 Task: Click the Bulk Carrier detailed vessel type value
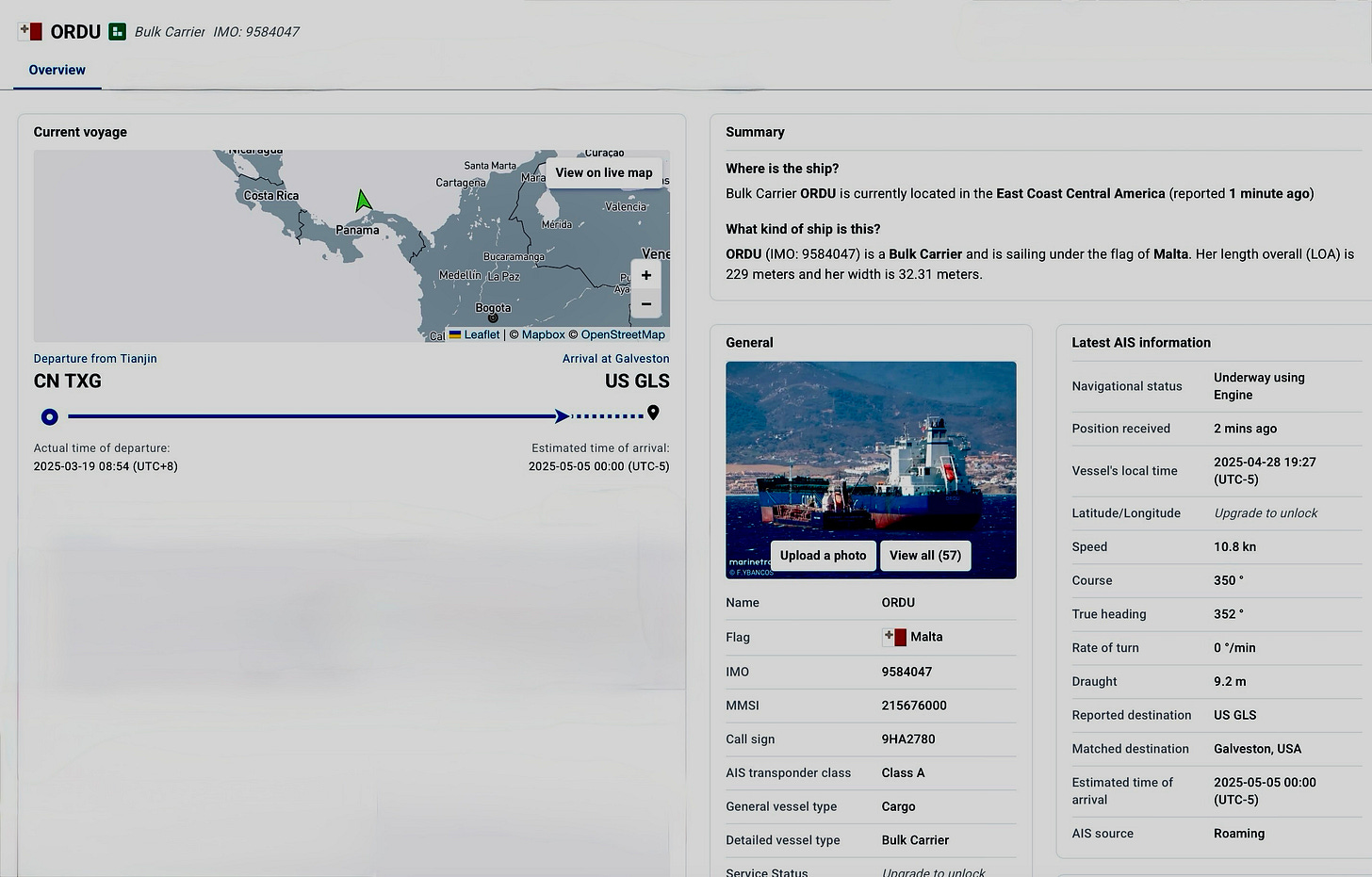[915, 840]
